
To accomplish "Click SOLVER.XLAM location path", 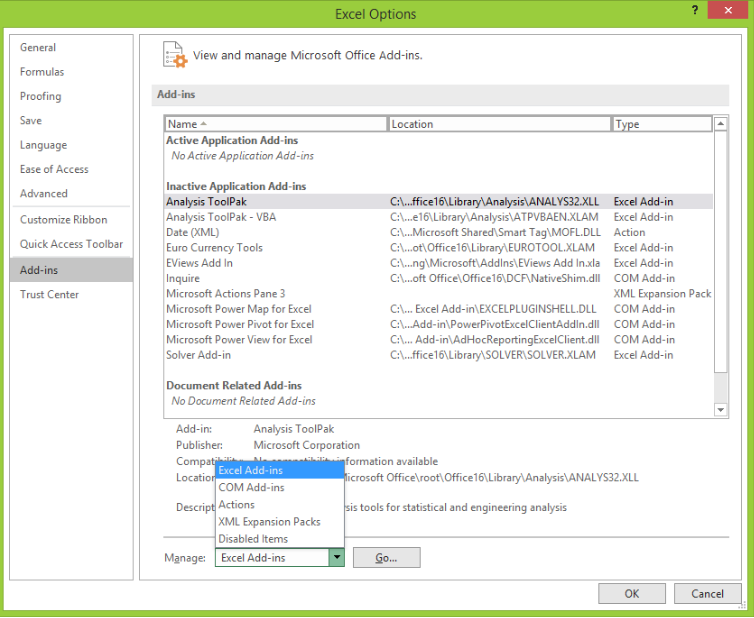I will pos(492,355).
